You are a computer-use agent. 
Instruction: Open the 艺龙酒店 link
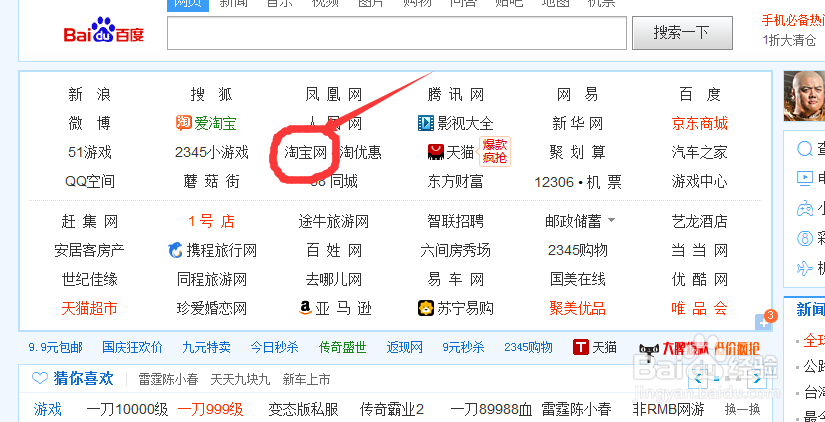point(700,222)
